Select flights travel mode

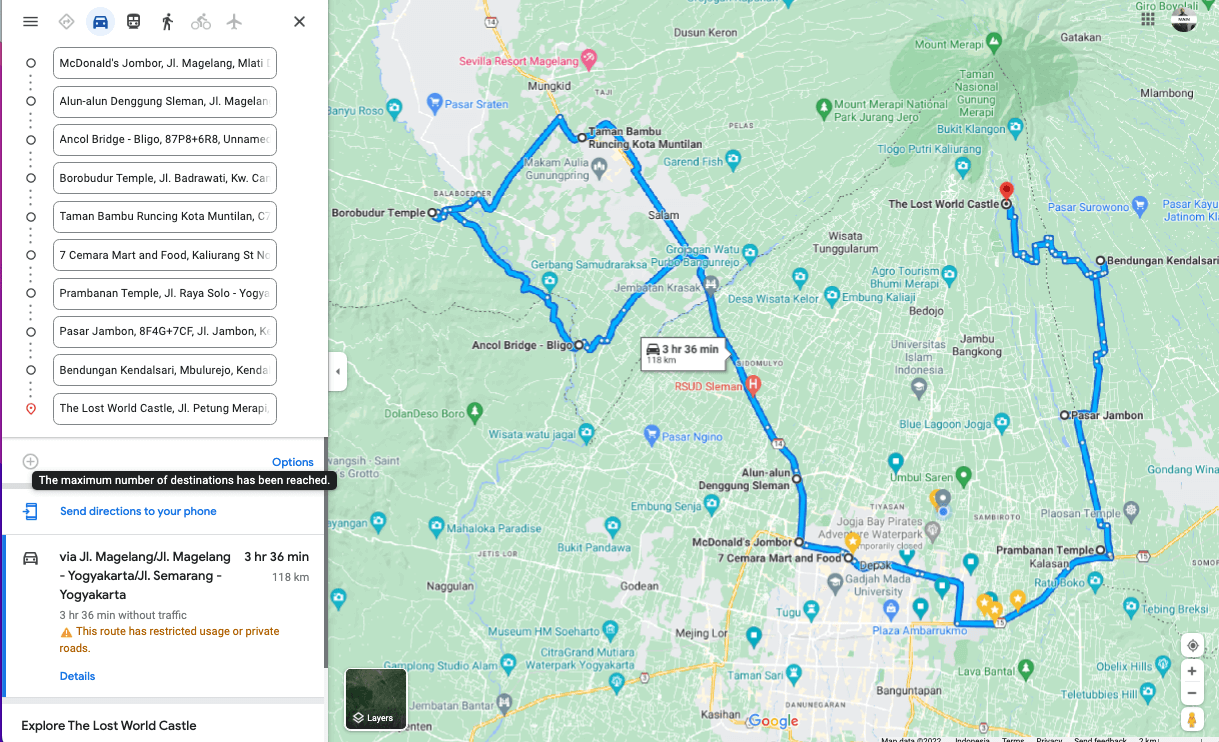(x=234, y=22)
